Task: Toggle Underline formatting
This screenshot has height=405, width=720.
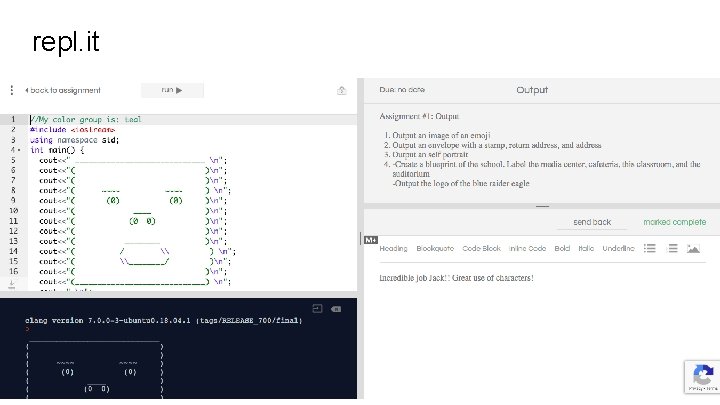Action: click(x=618, y=248)
